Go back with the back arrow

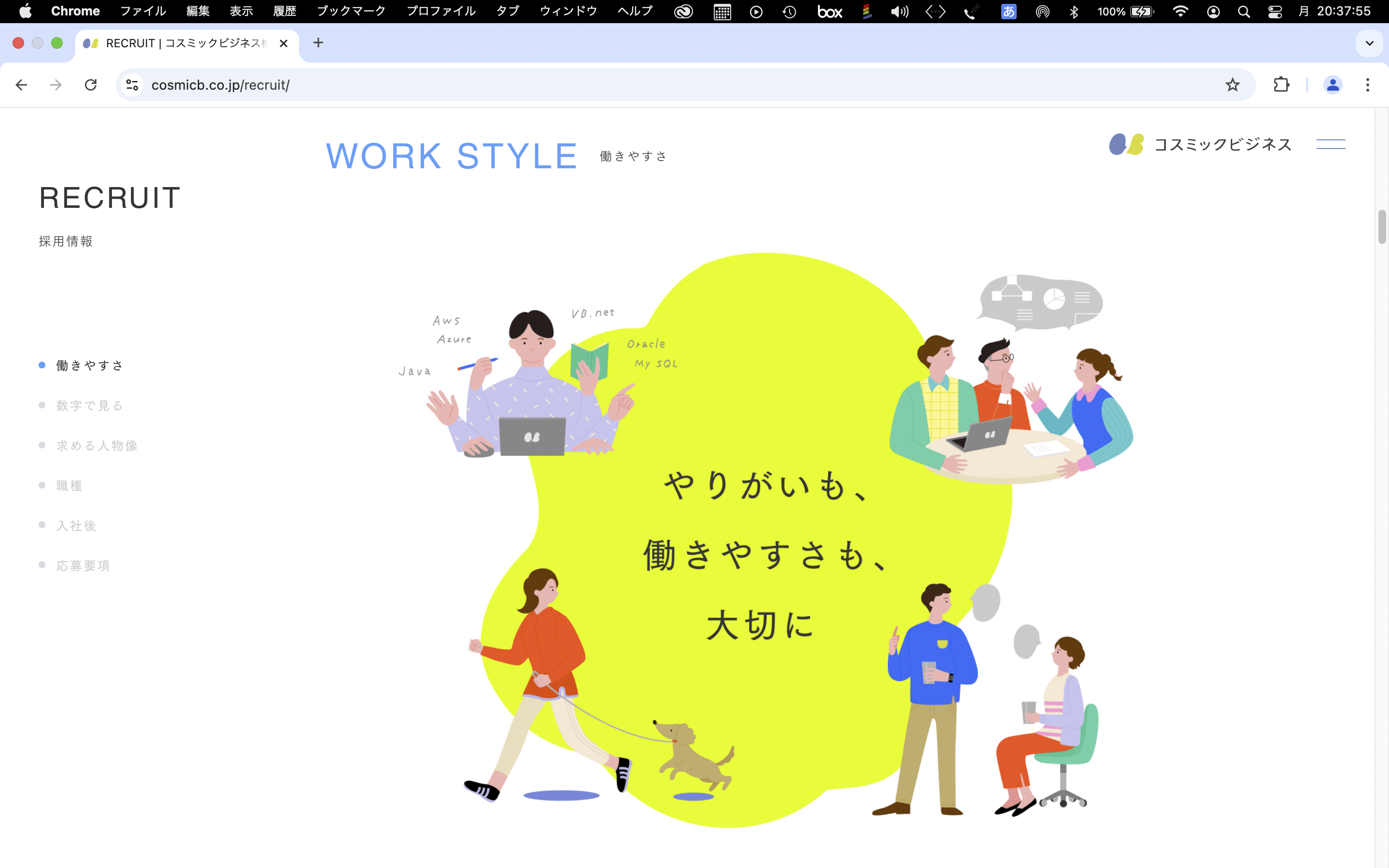pos(21,85)
